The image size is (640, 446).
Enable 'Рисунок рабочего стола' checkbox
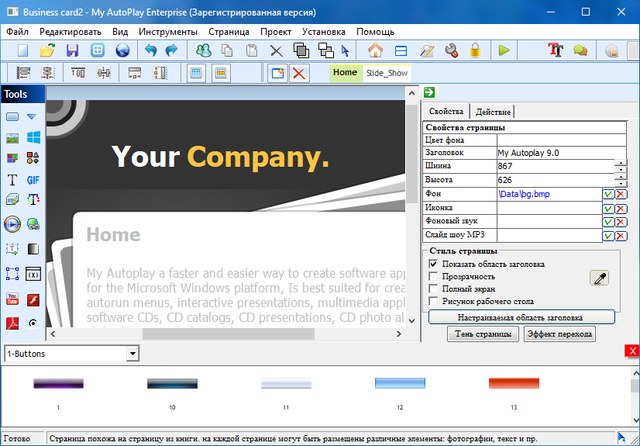[x=433, y=301]
